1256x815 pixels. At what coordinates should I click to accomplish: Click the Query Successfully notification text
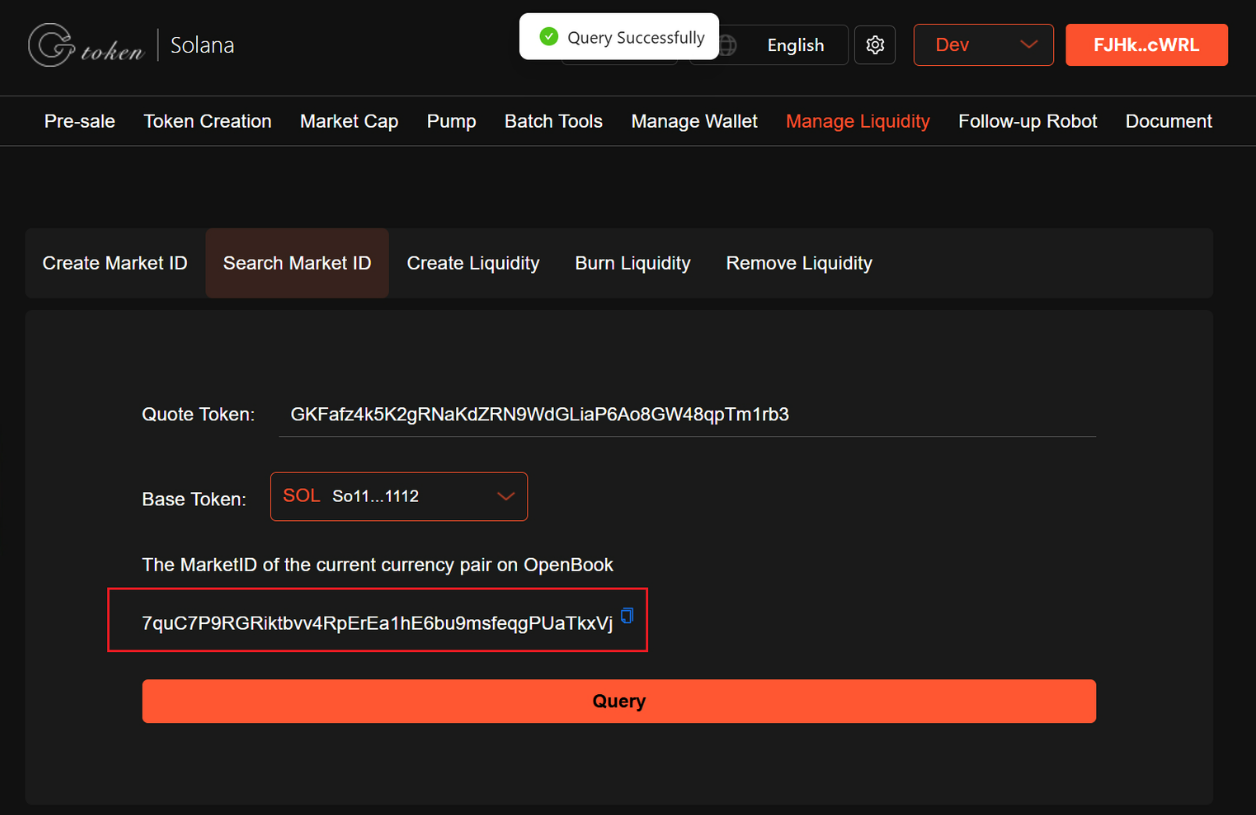pyautogui.click(x=636, y=37)
